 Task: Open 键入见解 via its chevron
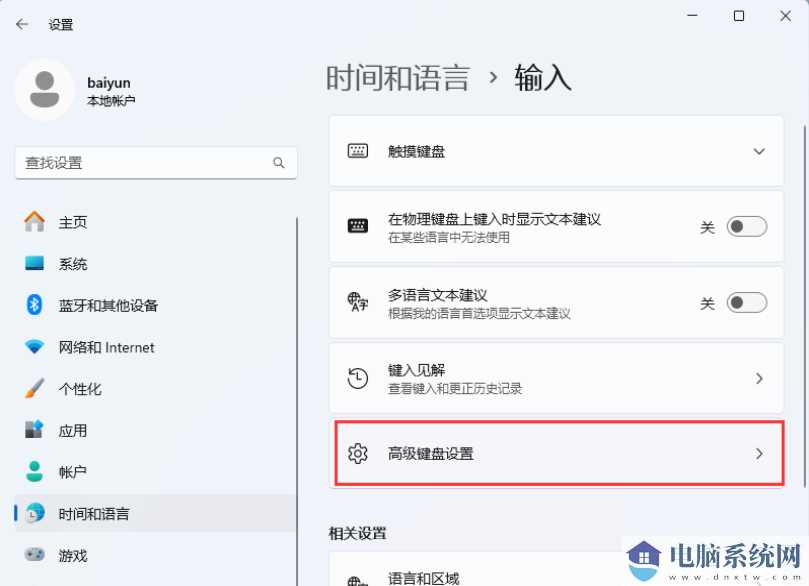759,379
